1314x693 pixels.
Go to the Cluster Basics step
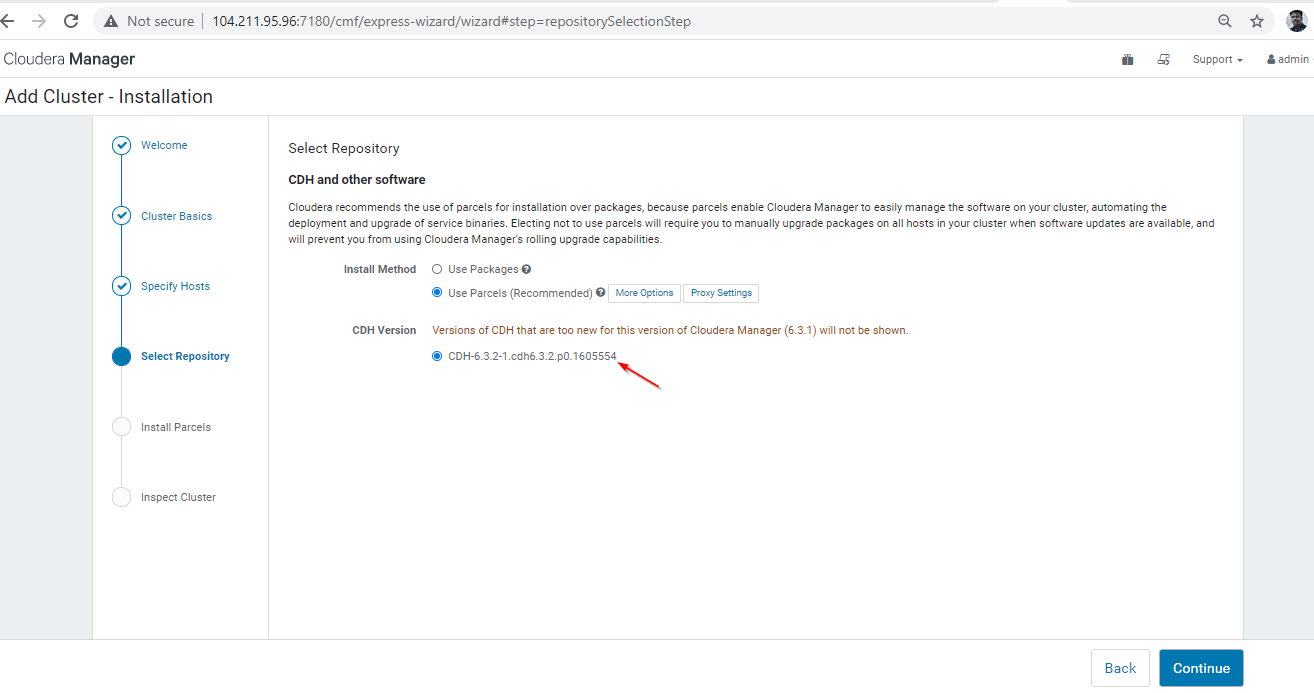(x=176, y=216)
